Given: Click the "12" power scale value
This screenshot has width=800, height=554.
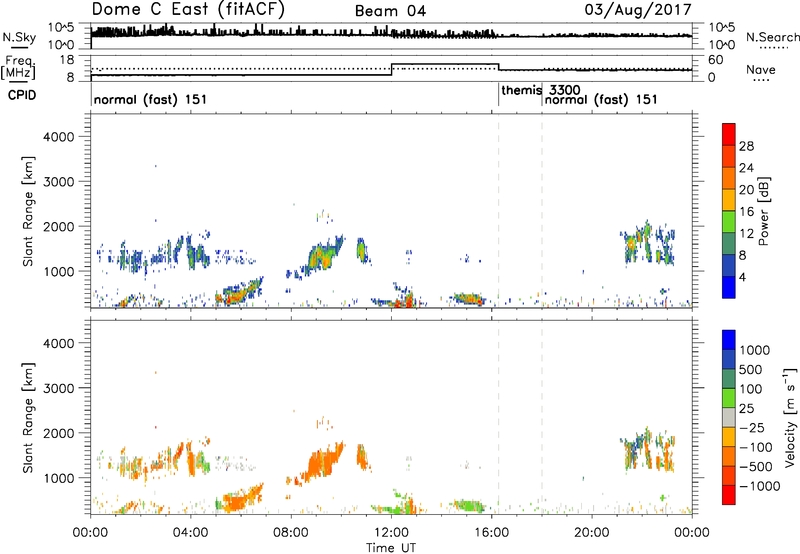Looking at the screenshot, I should point(746,234).
